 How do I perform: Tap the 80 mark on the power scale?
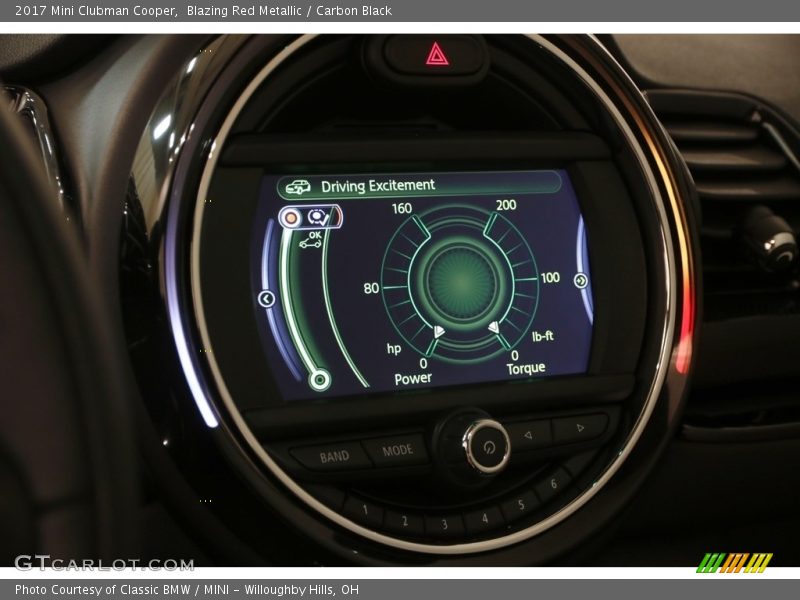(371, 288)
